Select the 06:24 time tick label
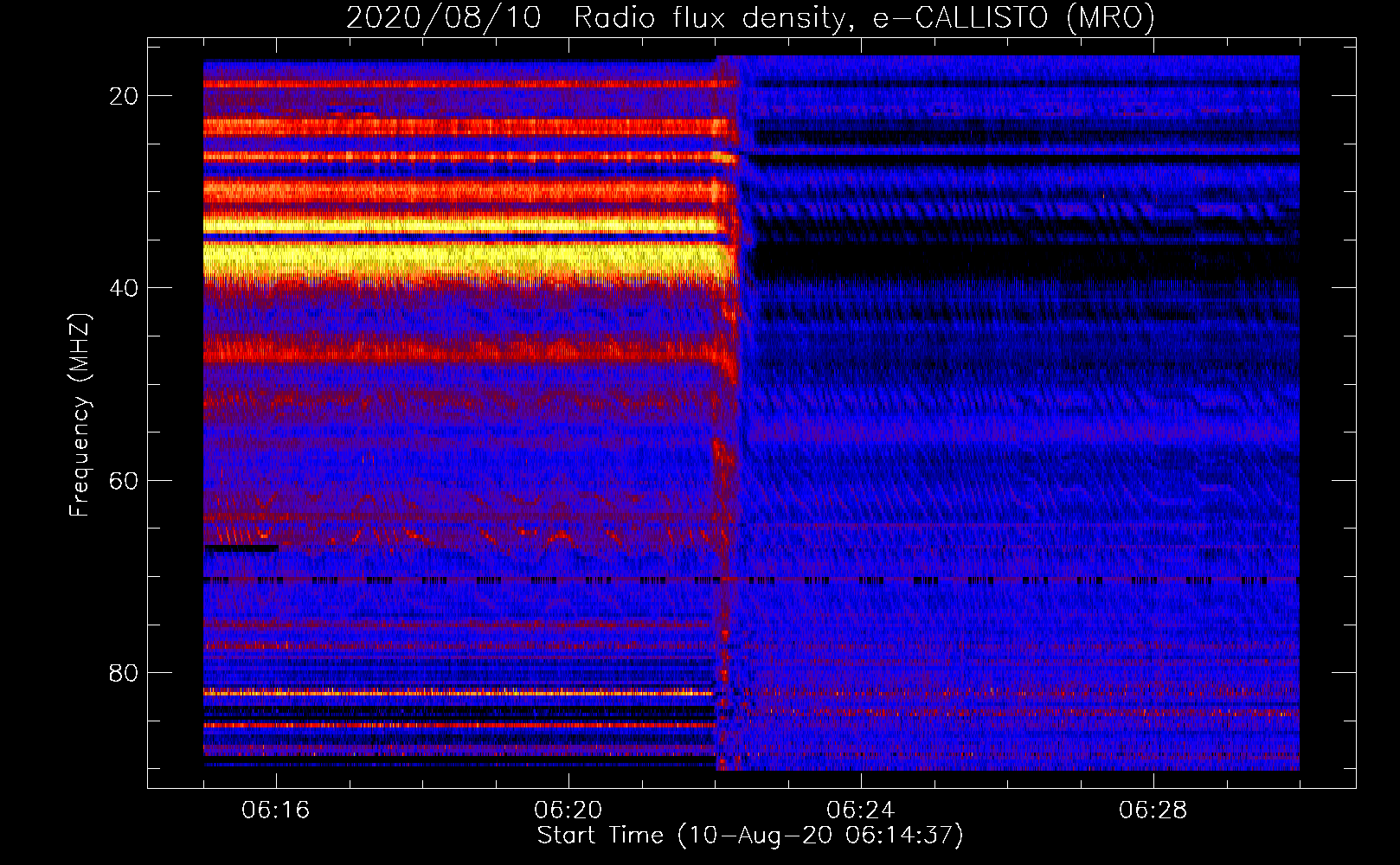This screenshot has height=865, width=1400. 861,811
